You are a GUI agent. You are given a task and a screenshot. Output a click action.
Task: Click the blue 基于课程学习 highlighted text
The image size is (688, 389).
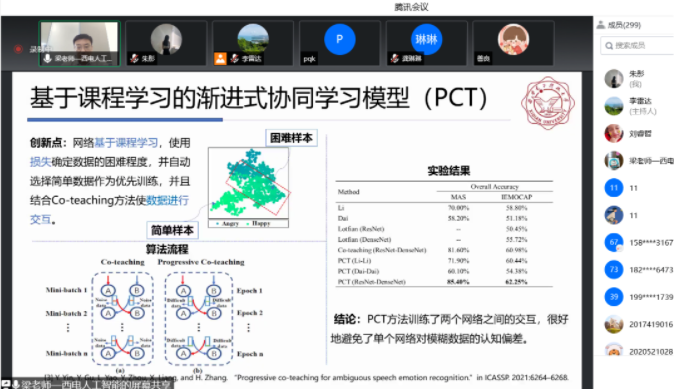tap(126, 143)
